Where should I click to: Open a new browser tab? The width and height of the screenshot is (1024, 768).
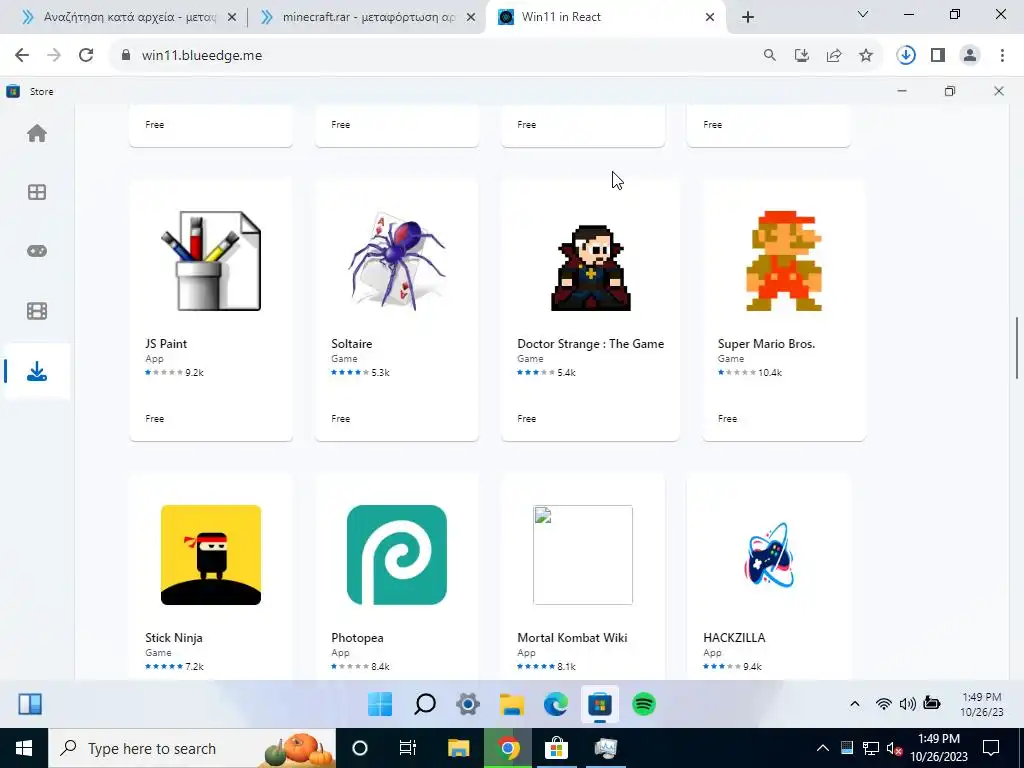coord(748,18)
